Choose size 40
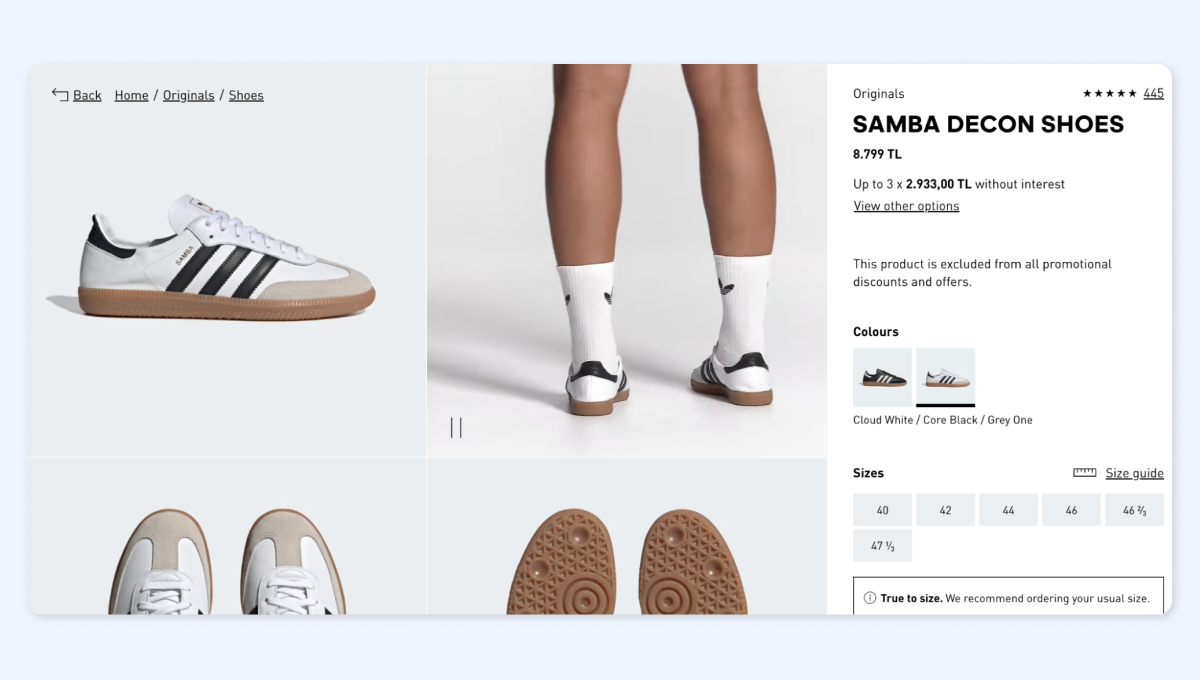Screen dimensions: 1200x680 882,510
